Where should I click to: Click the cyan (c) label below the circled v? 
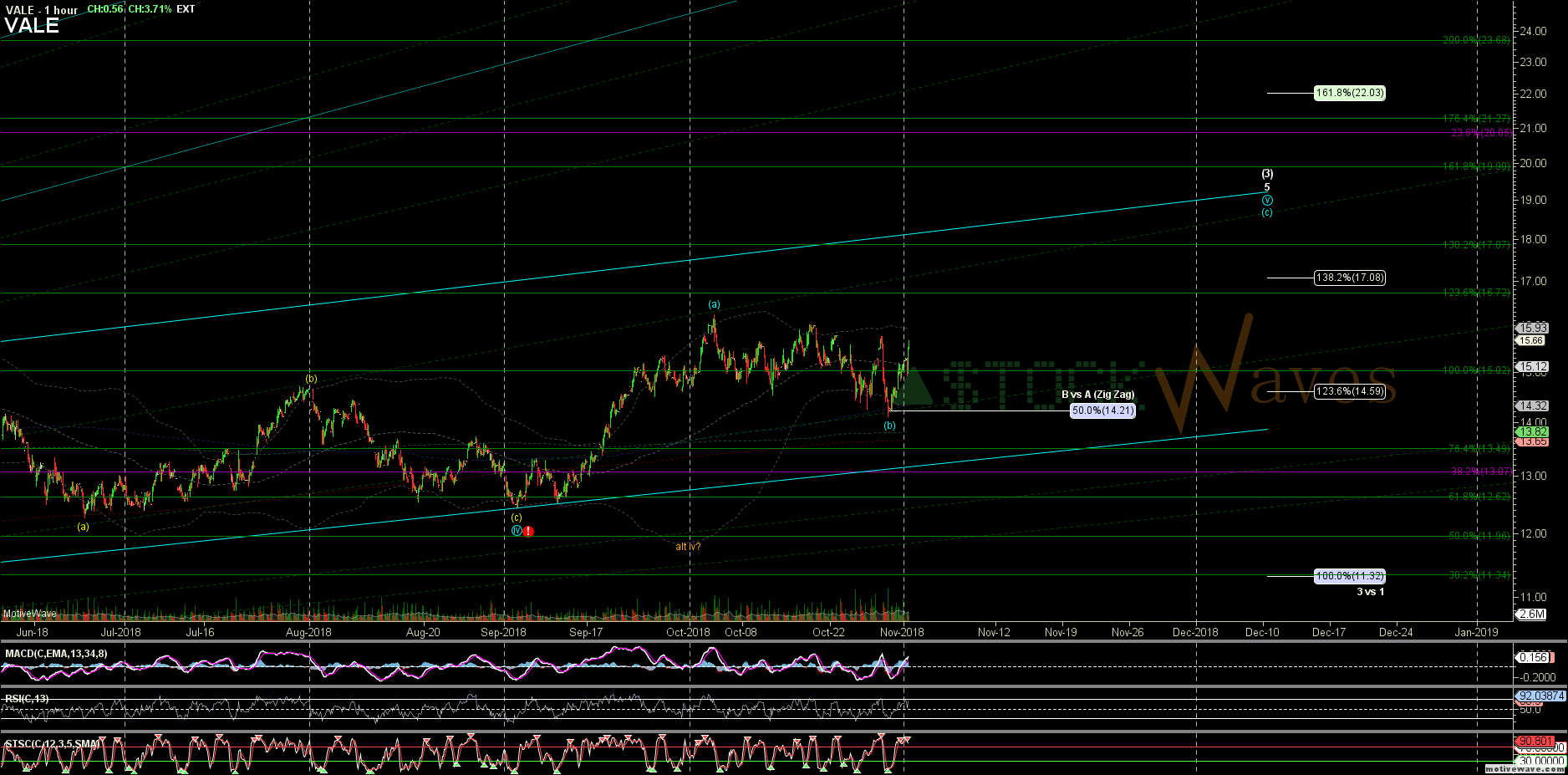click(x=1267, y=212)
